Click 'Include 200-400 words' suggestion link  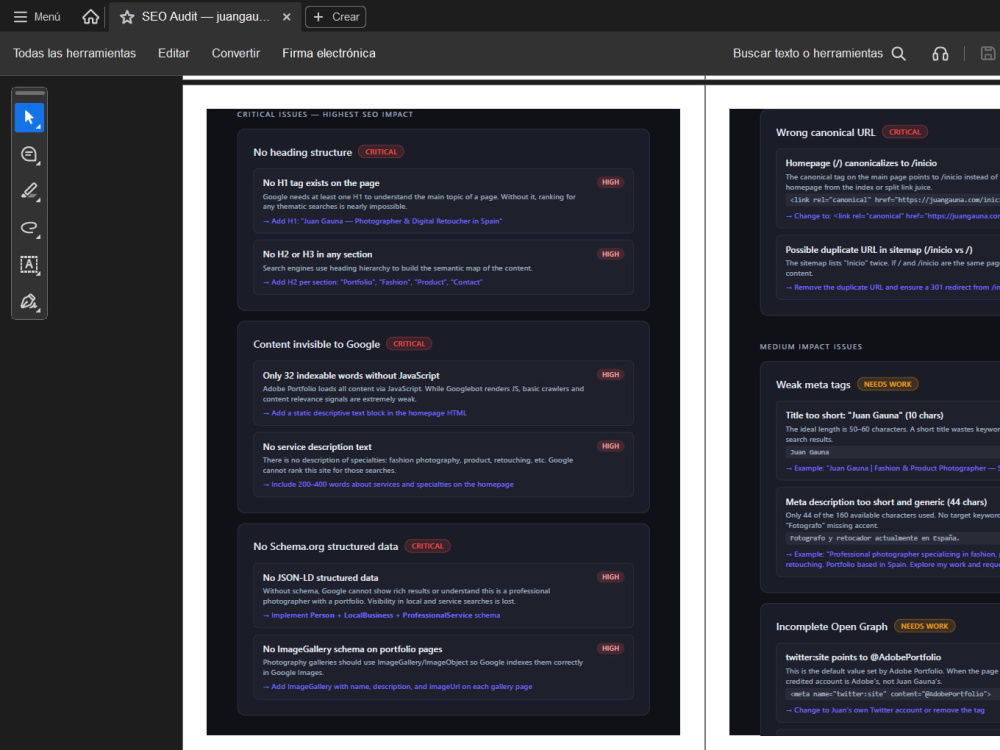click(388, 485)
